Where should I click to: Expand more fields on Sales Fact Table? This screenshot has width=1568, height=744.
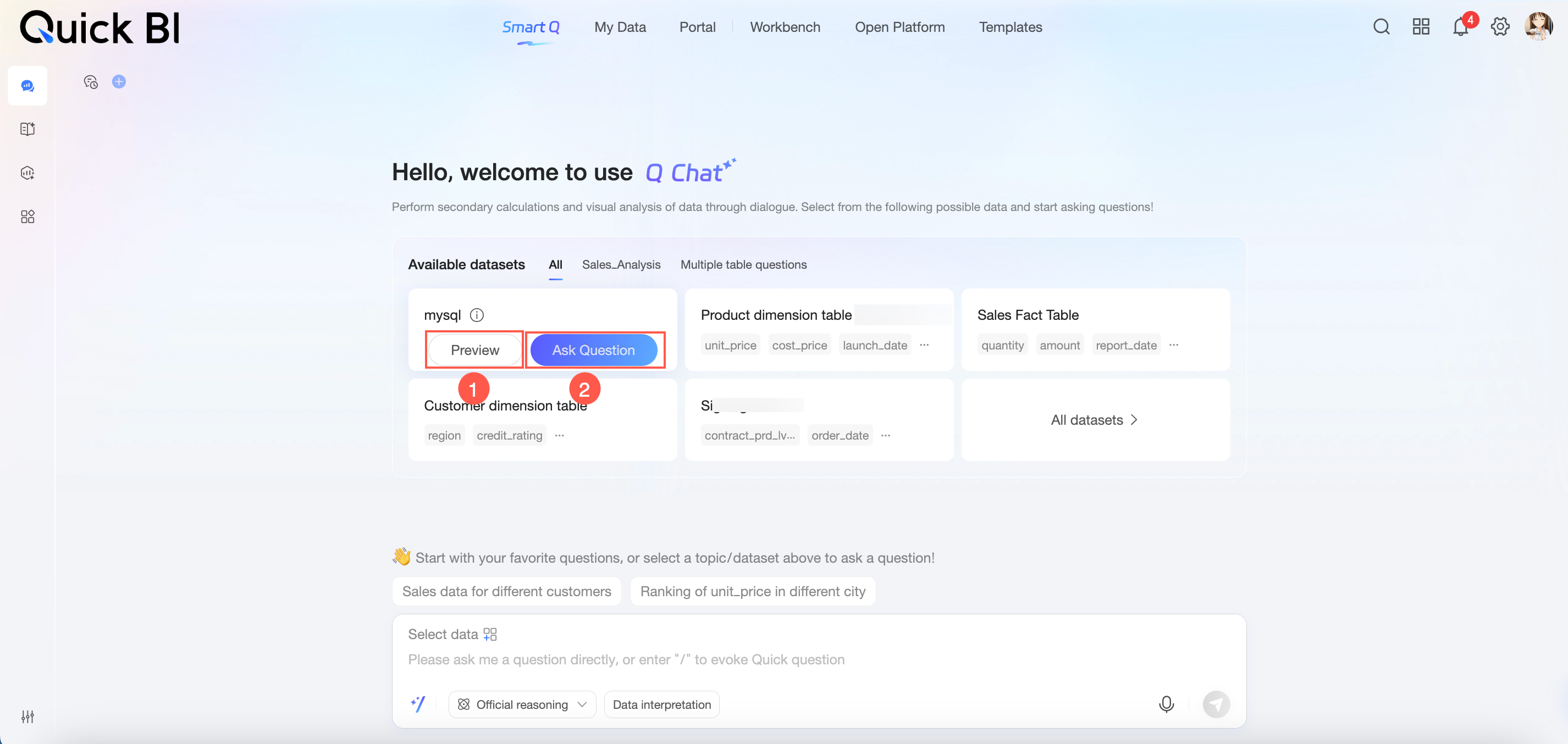tap(1174, 345)
